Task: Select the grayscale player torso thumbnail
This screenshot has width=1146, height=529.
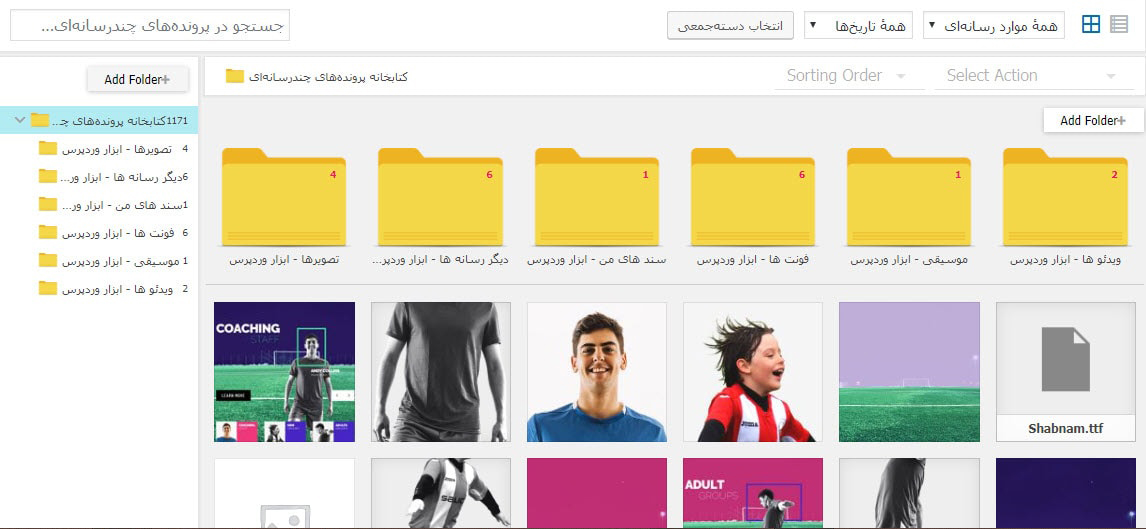Action: click(441, 372)
